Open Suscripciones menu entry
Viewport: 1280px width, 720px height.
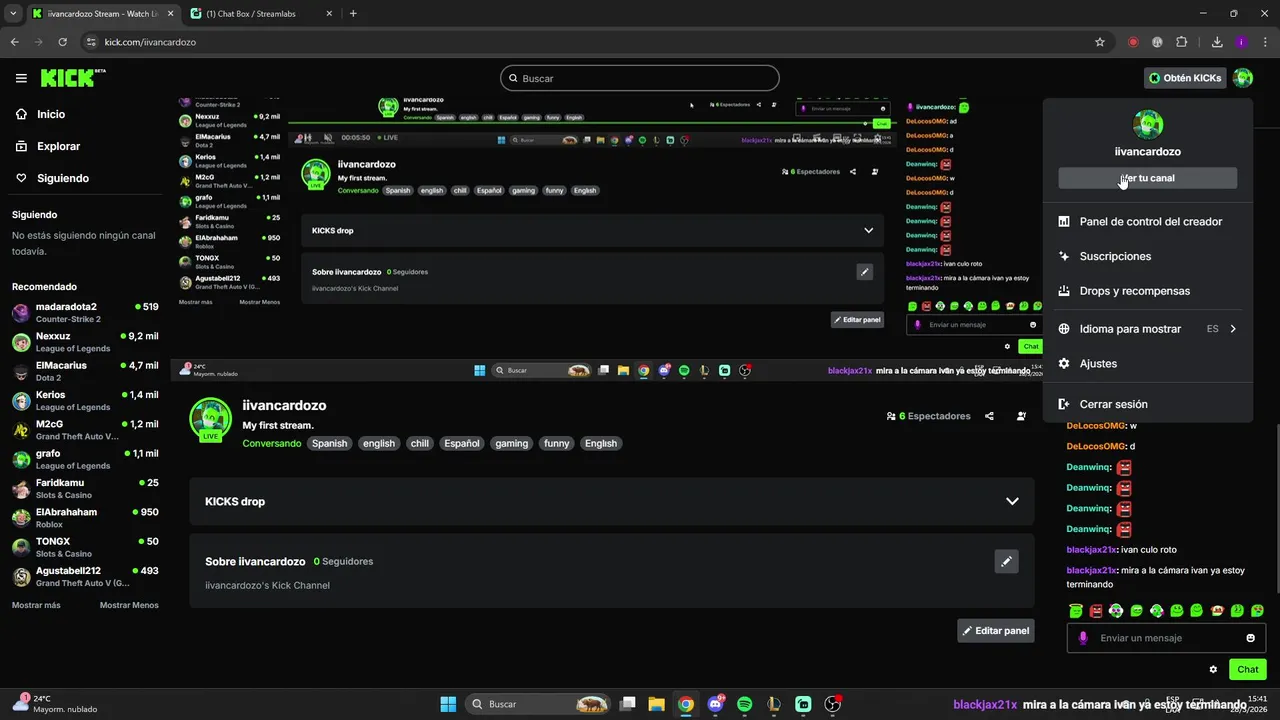[x=1148, y=256]
